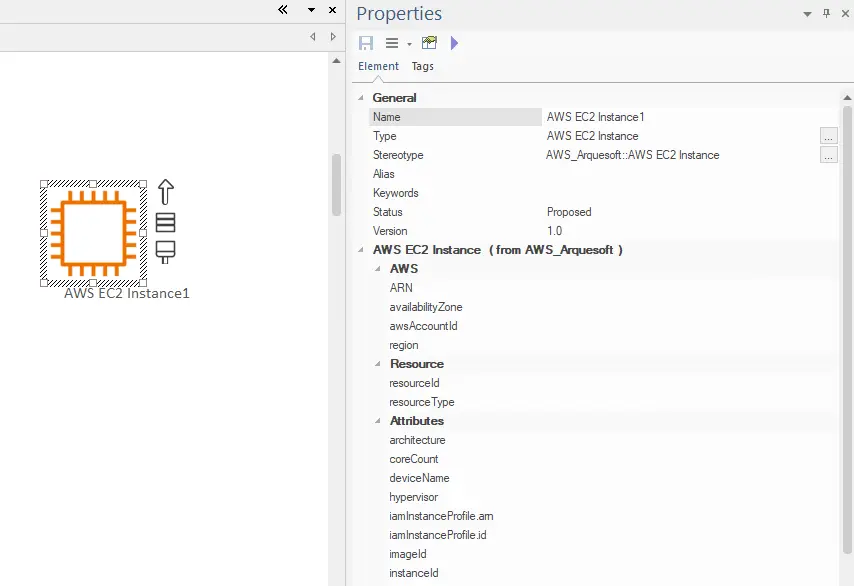854x586 pixels.
Task: Click the left tab scroll arrow
Action: pyautogui.click(x=313, y=36)
